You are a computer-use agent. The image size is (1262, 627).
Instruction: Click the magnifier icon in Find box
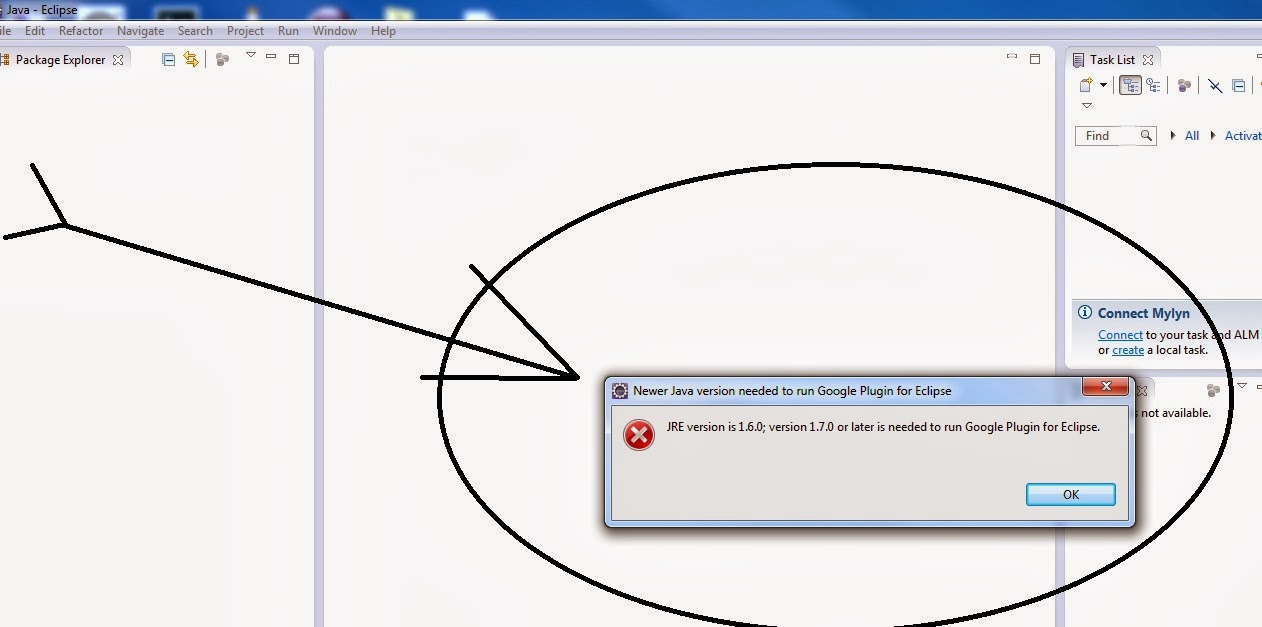coord(1146,136)
